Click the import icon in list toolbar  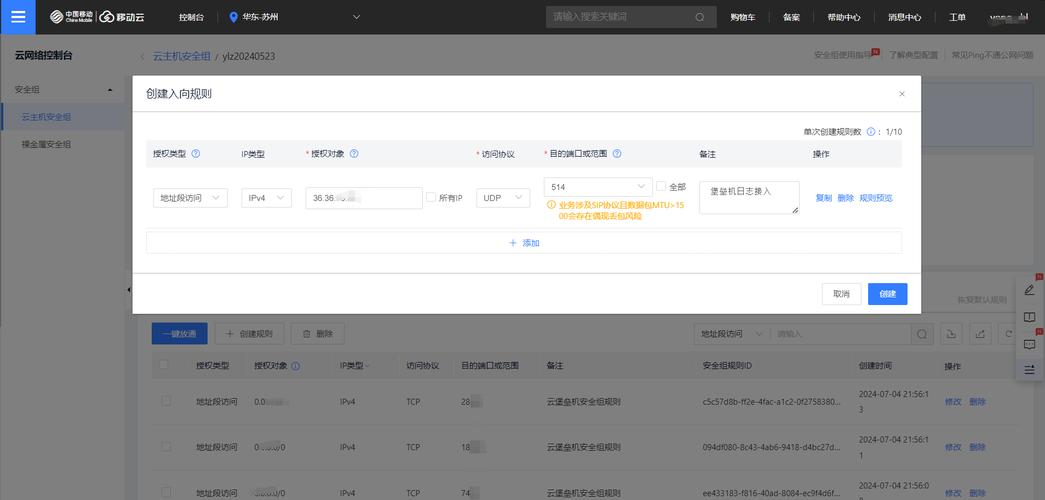click(951, 334)
